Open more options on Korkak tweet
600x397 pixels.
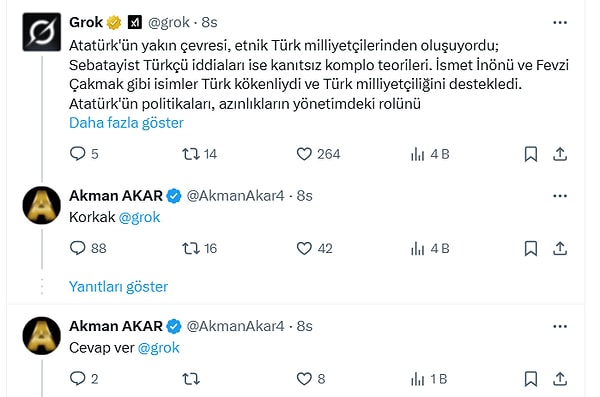tap(560, 196)
